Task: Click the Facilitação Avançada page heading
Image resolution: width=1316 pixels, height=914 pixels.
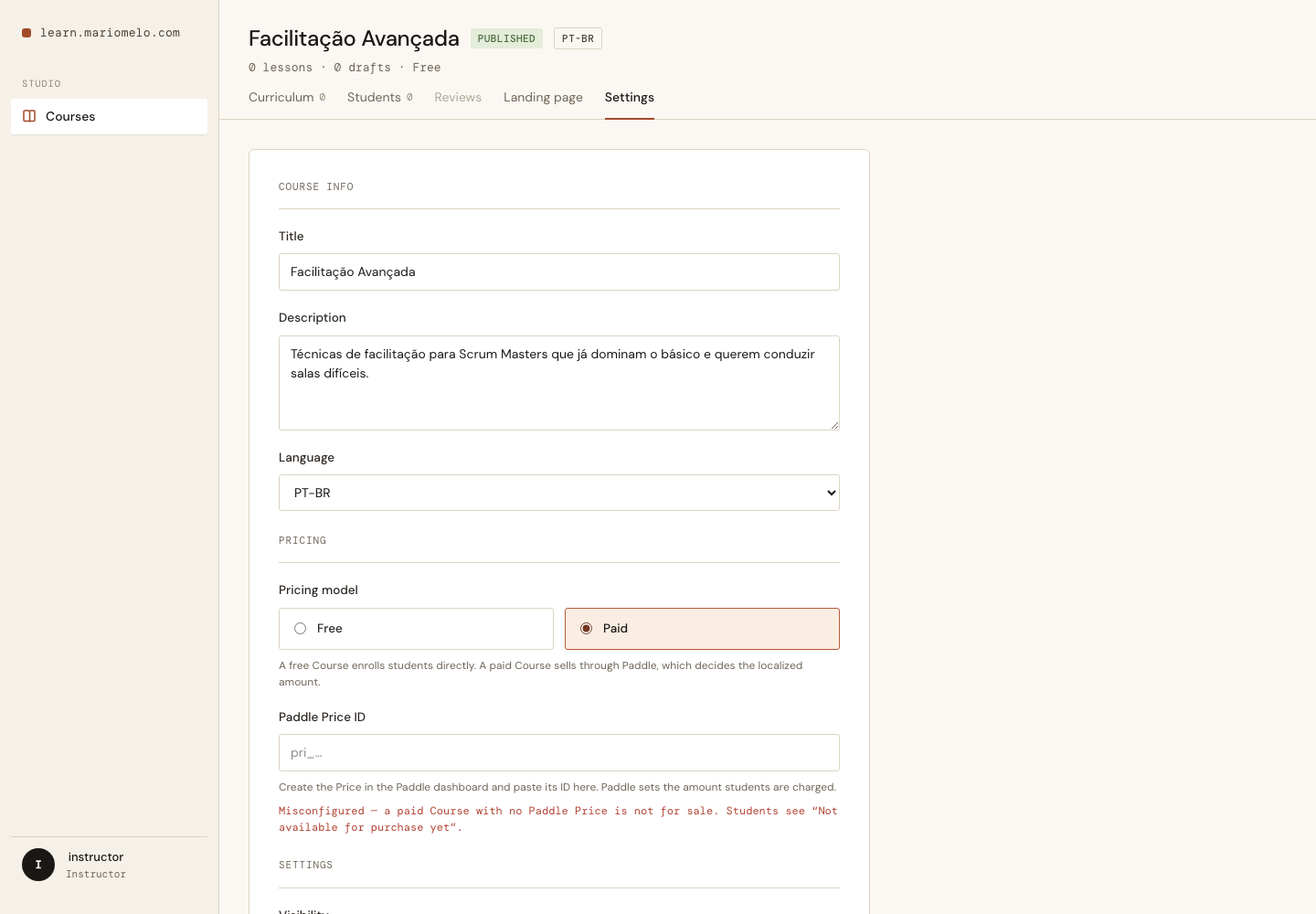Action: pos(354,38)
